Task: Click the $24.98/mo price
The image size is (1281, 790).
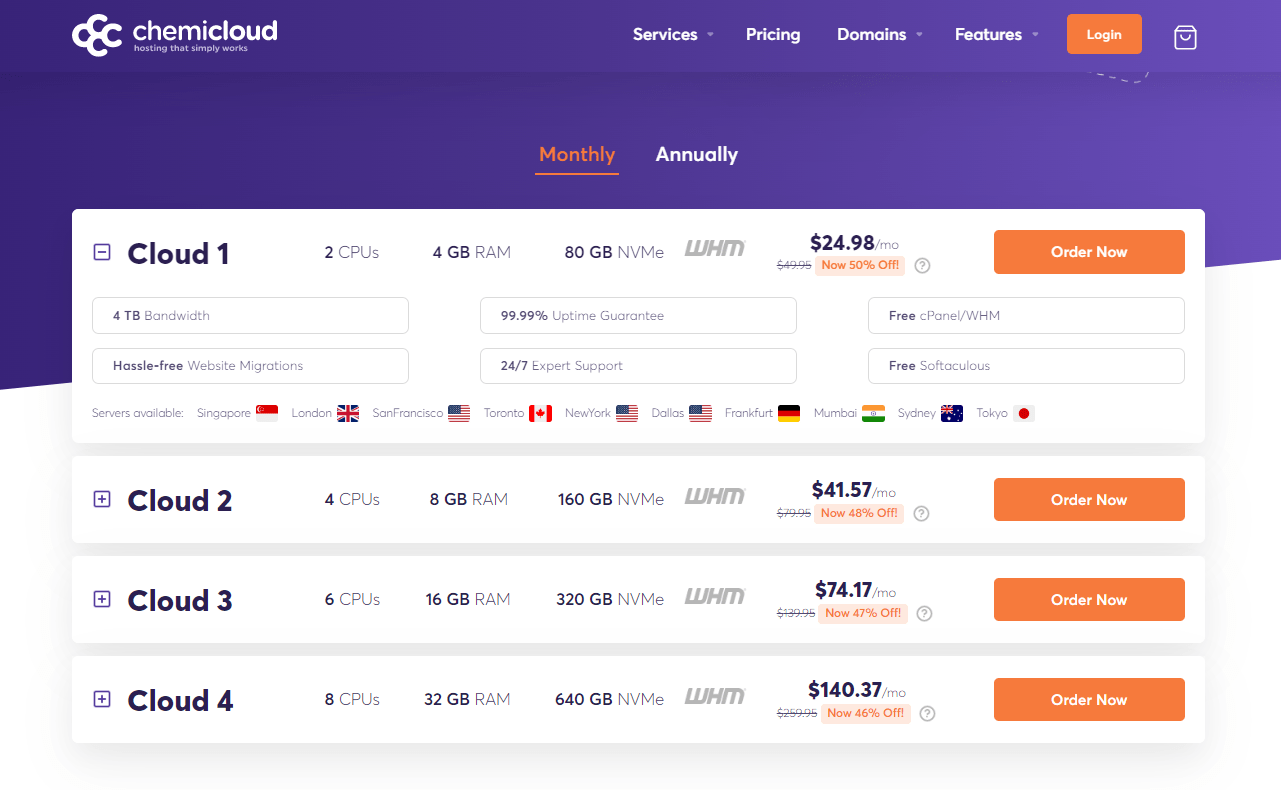Action: point(854,243)
